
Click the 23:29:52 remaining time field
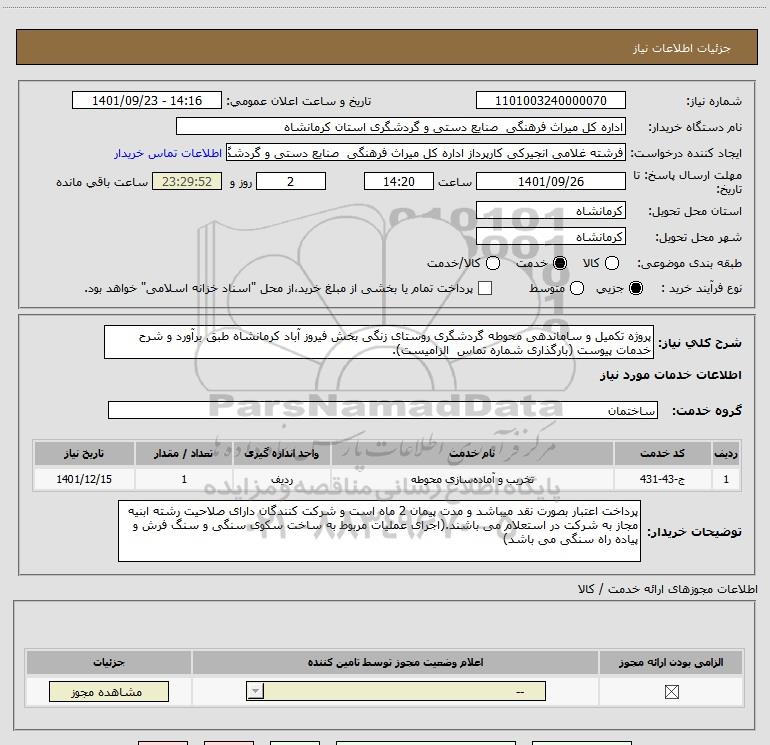[x=187, y=181]
